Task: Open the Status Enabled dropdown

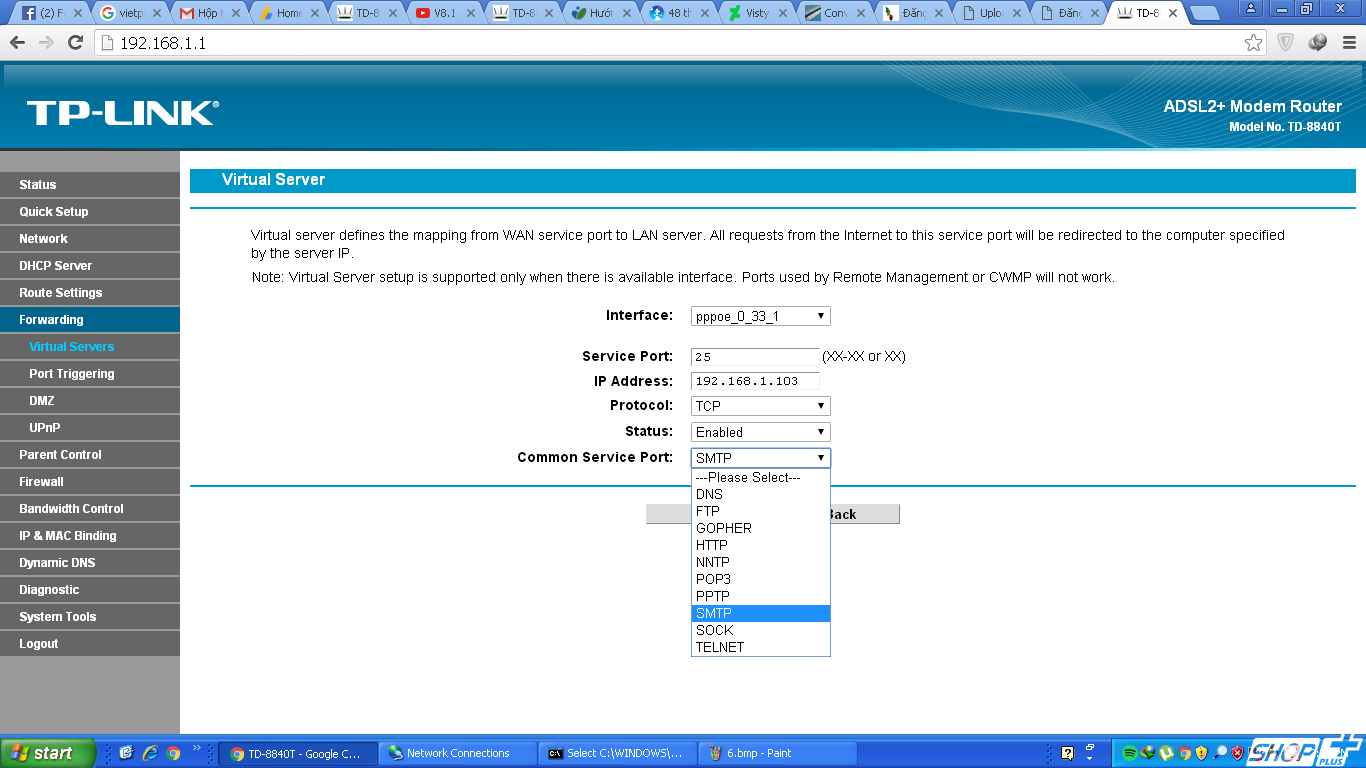Action: click(x=760, y=432)
